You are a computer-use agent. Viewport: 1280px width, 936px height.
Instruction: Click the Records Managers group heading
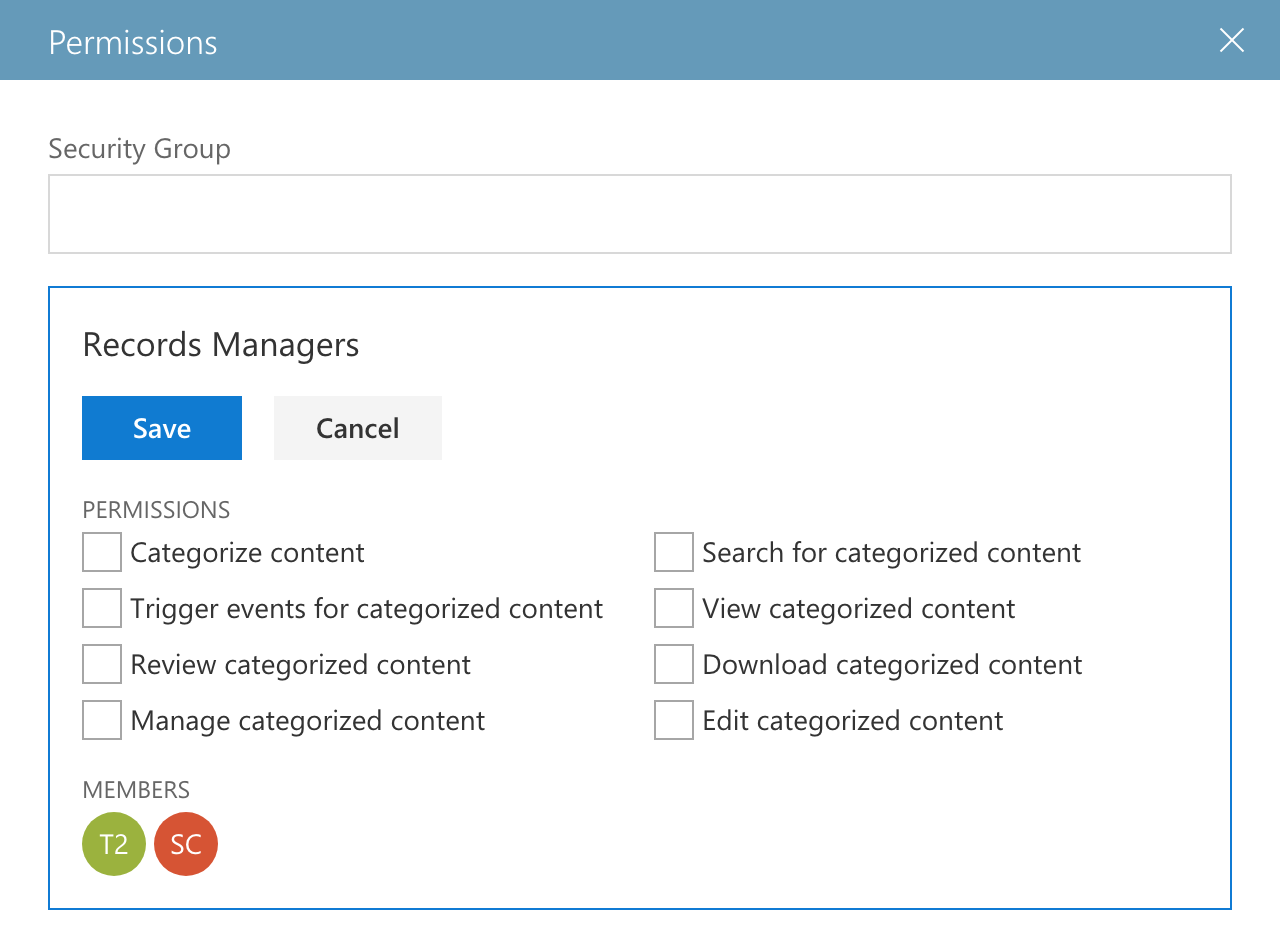click(x=221, y=345)
